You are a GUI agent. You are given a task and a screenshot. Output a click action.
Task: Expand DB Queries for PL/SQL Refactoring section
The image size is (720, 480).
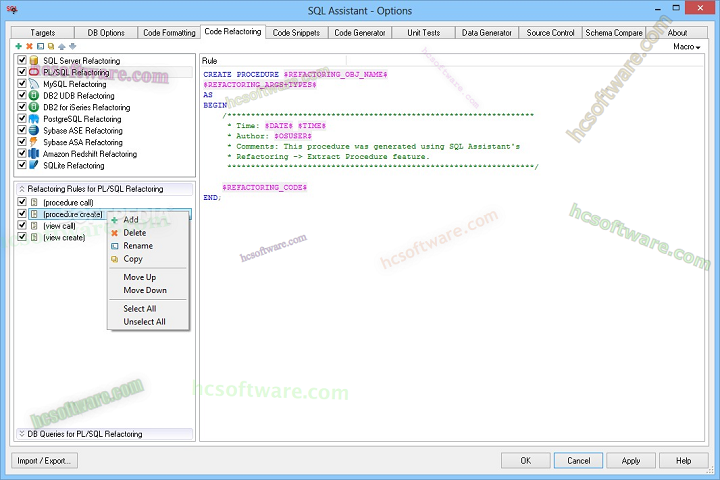pos(22,434)
